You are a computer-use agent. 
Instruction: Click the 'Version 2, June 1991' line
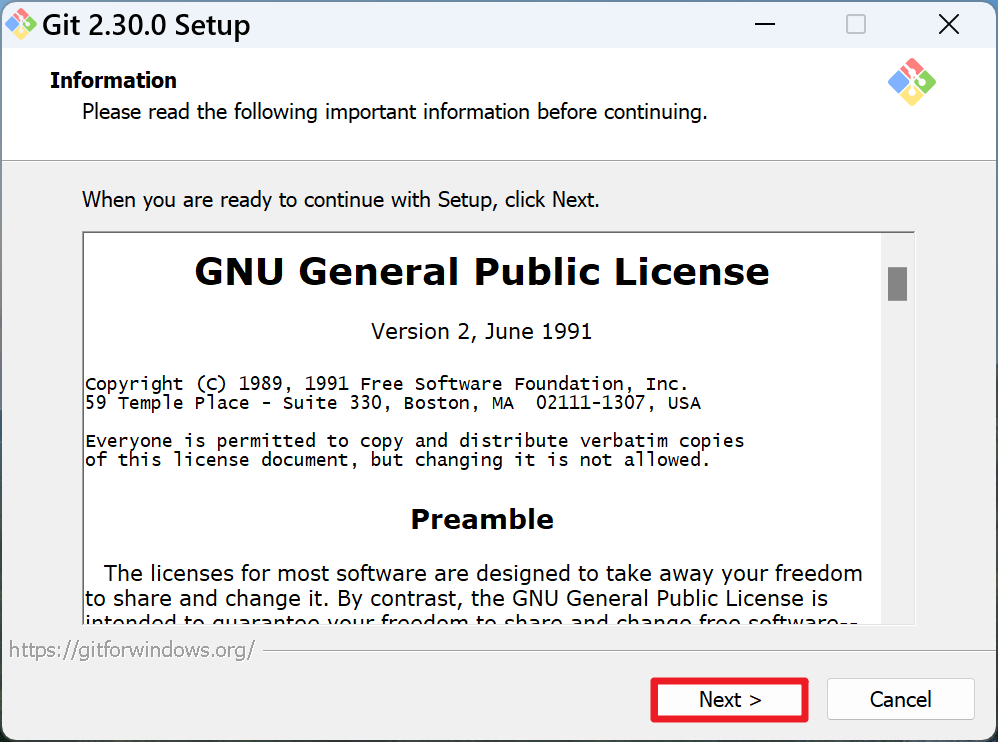(482, 332)
